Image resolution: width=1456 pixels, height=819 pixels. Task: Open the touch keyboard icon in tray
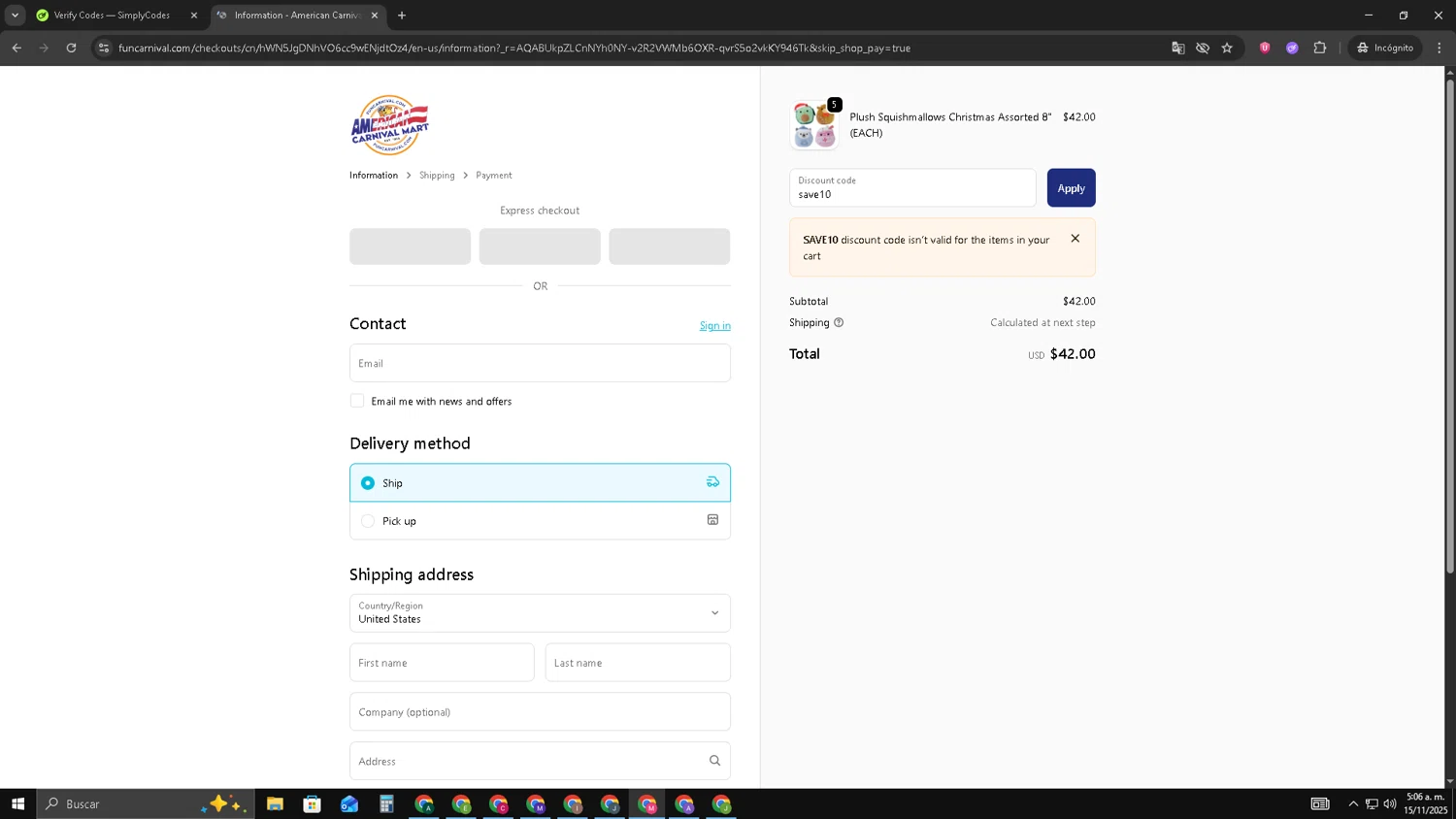click(1320, 803)
